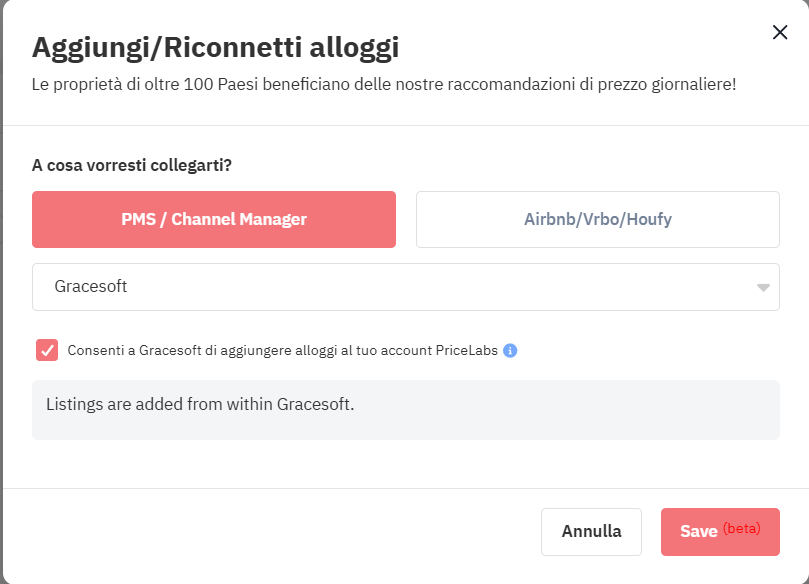This screenshot has height=584, width=809.
Task: Select the PMS / Channel Manager tab
Action: (x=214, y=219)
